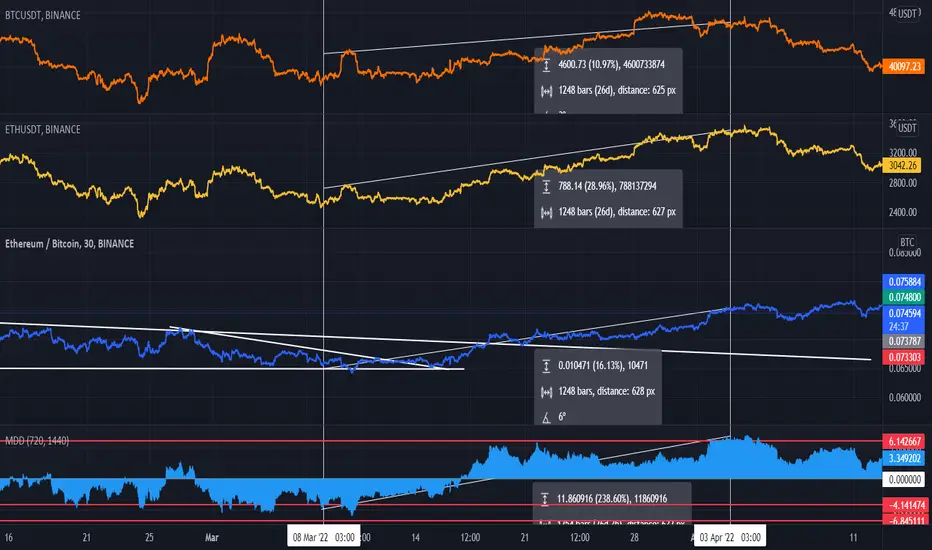Click the 28 label on the time axis

point(634,538)
